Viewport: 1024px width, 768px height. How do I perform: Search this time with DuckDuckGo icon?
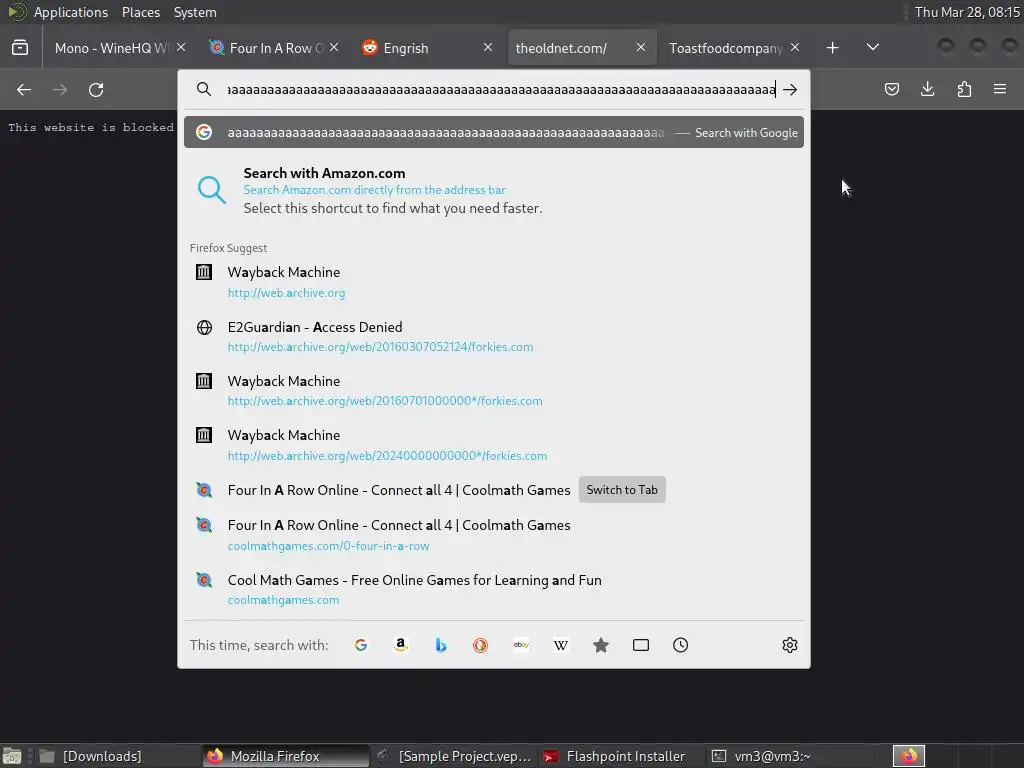click(481, 645)
